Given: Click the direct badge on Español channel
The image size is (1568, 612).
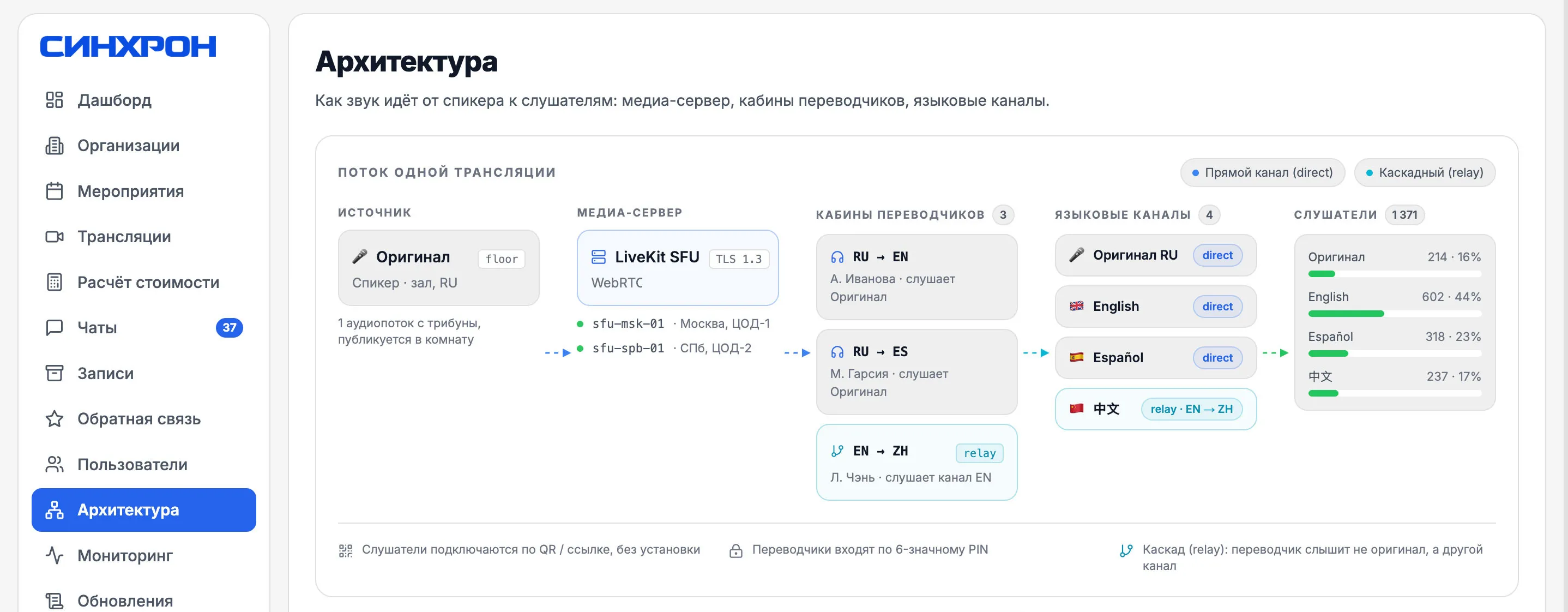Looking at the screenshot, I should [x=1217, y=358].
